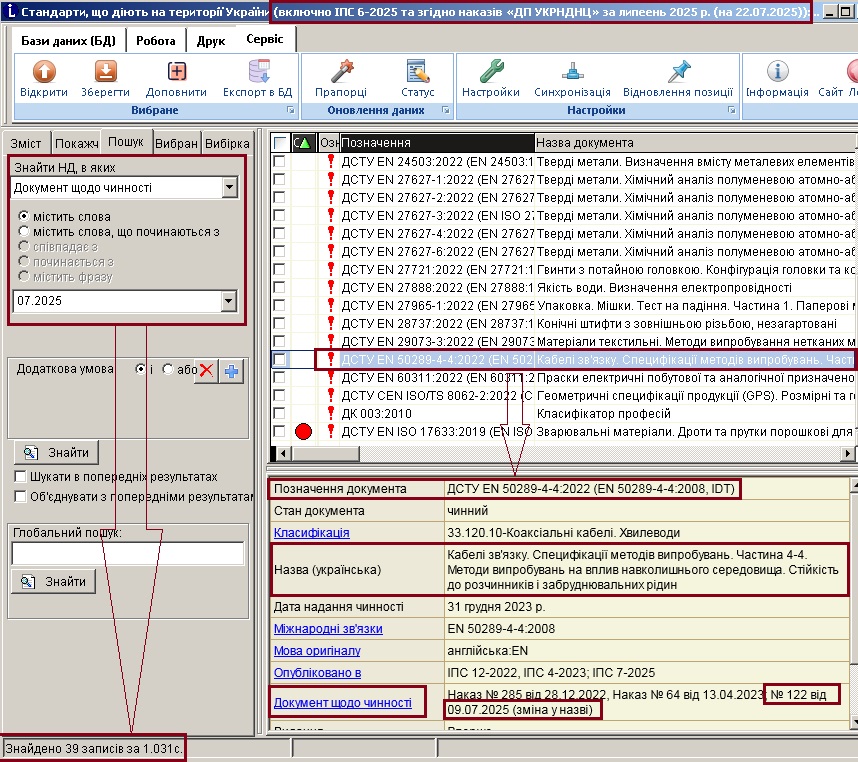Switch to the Зміст tab
Viewport: 858px width, 762px height.
pyautogui.click(x=26, y=143)
